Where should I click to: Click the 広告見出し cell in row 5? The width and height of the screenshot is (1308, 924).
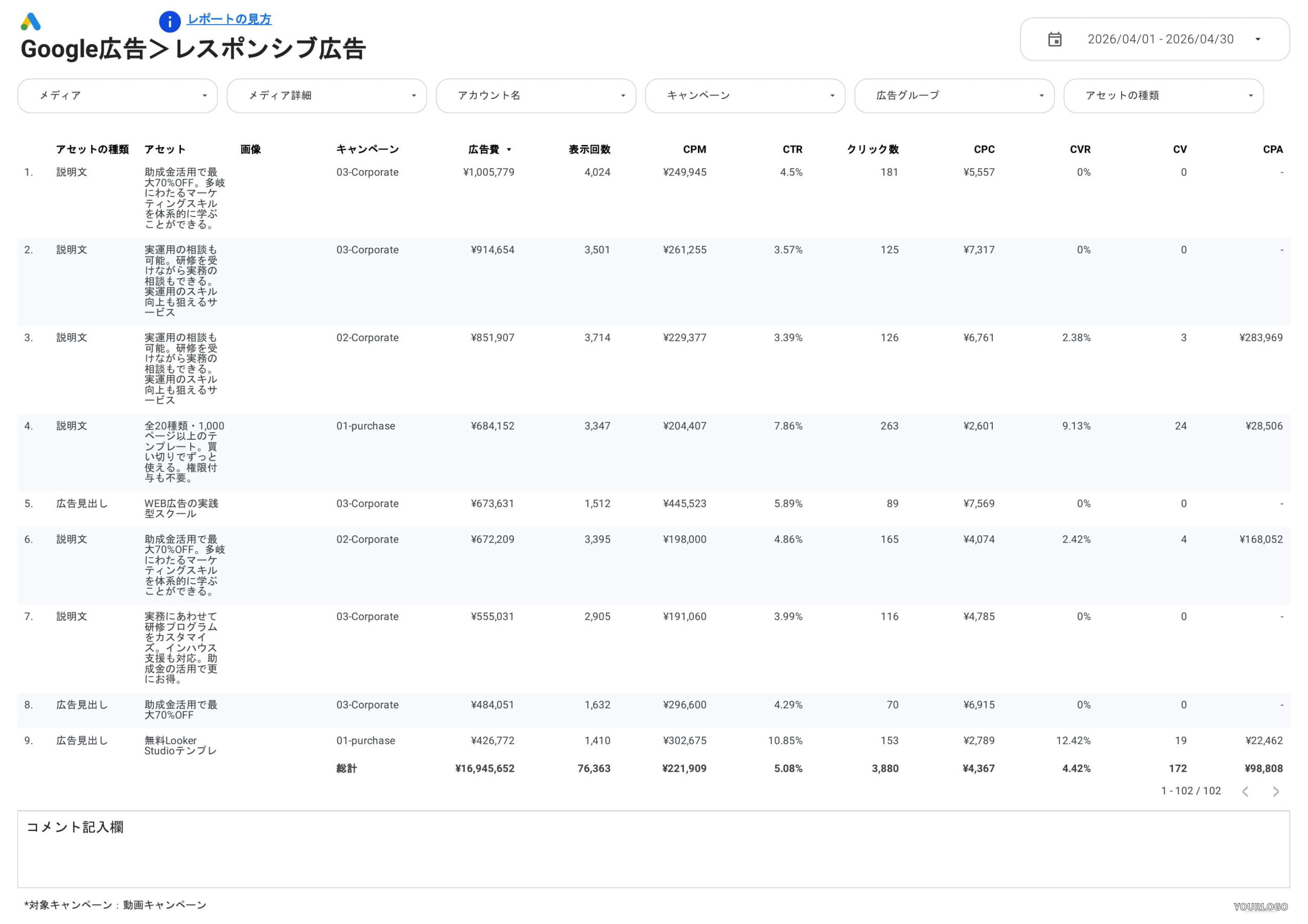pos(81,504)
